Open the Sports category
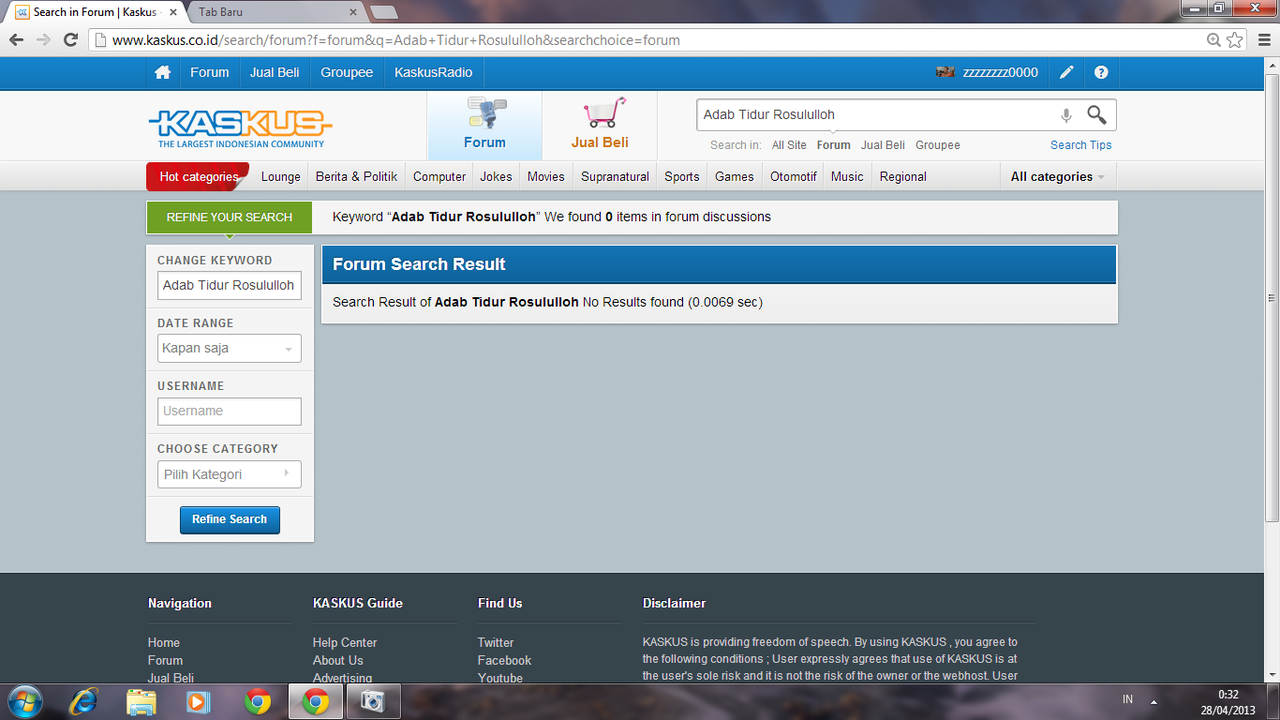Viewport: 1280px width, 720px height. pyautogui.click(x=682, y=177)
